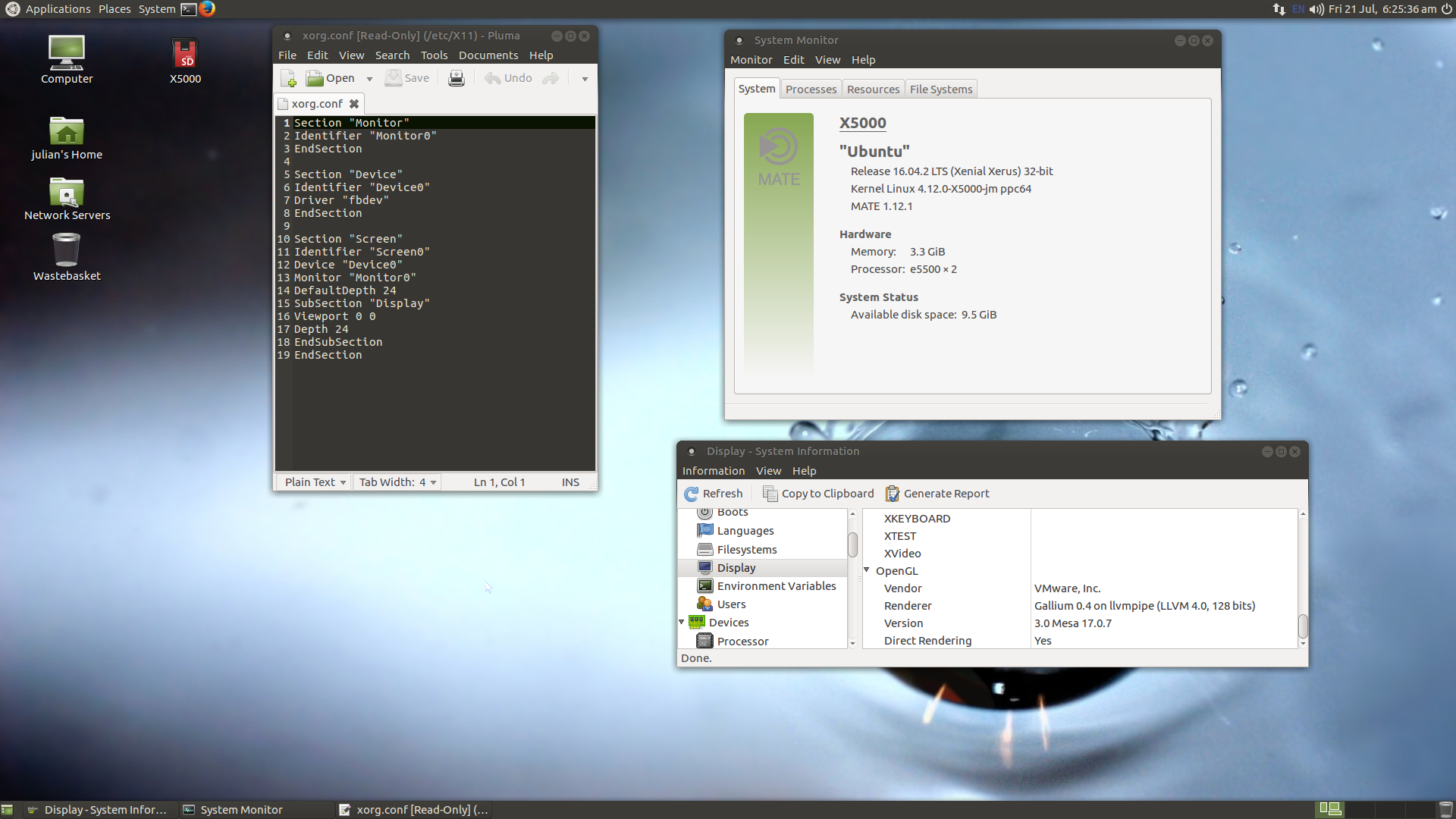Click the Generate Report icon
The width and height of the screenshot is (1456, 819).
coord(893,494)
